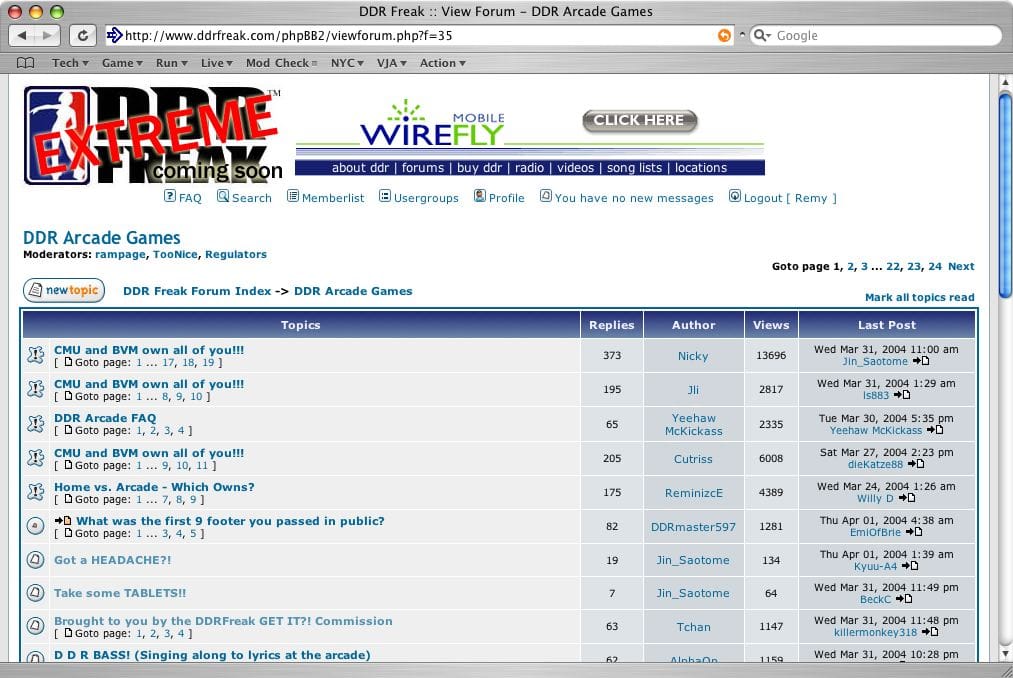Click newest-post arrow beside '9 footer' topic
Image resolution: width=1013 pixels, height=678 pixels.
pyautogui.click(x=62, y=521)
